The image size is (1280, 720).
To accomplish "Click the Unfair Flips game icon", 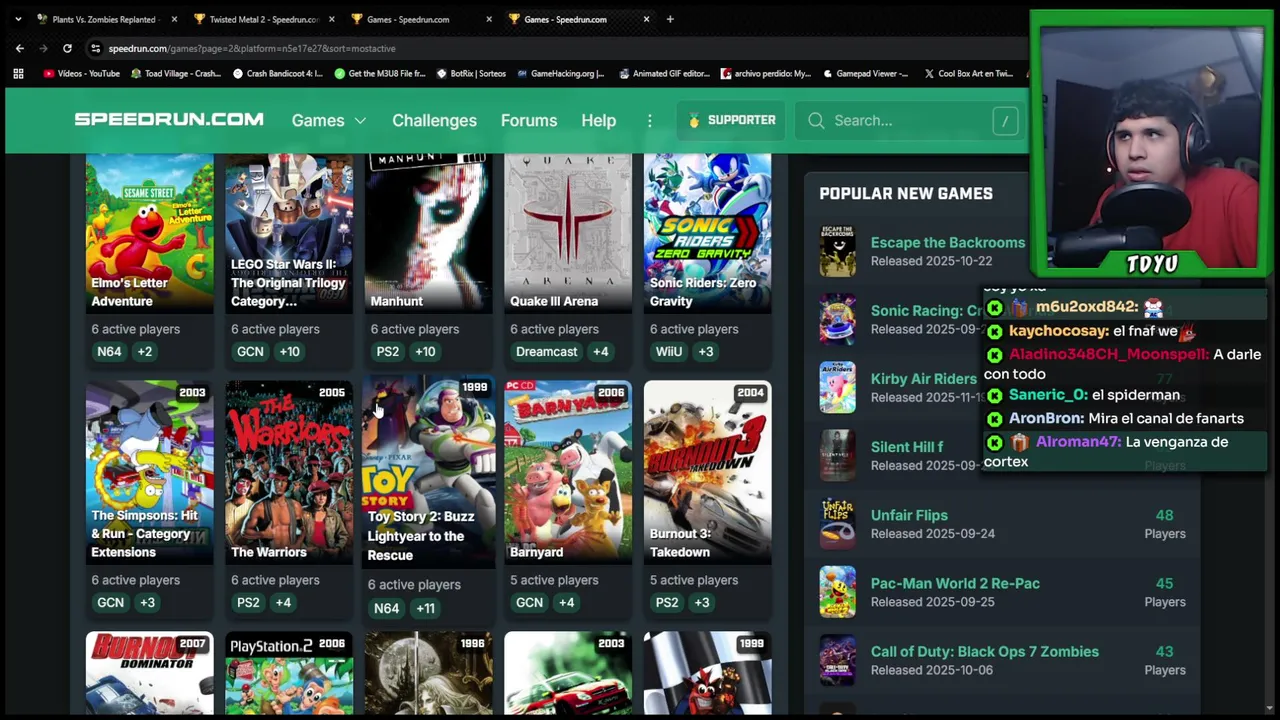I will point(838,523).
